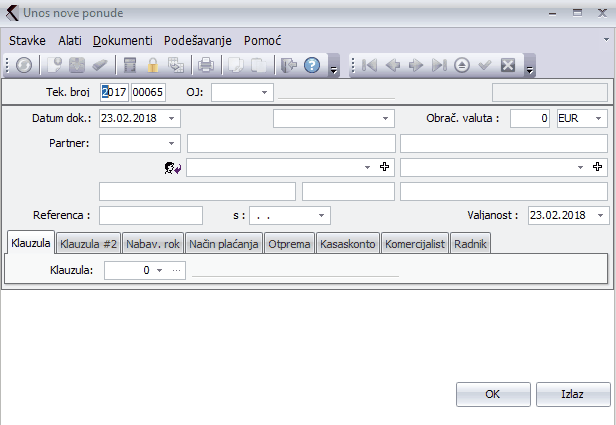Go to first record using navigation arrow
Screen dimensions: 616x425
coord(370,66)
